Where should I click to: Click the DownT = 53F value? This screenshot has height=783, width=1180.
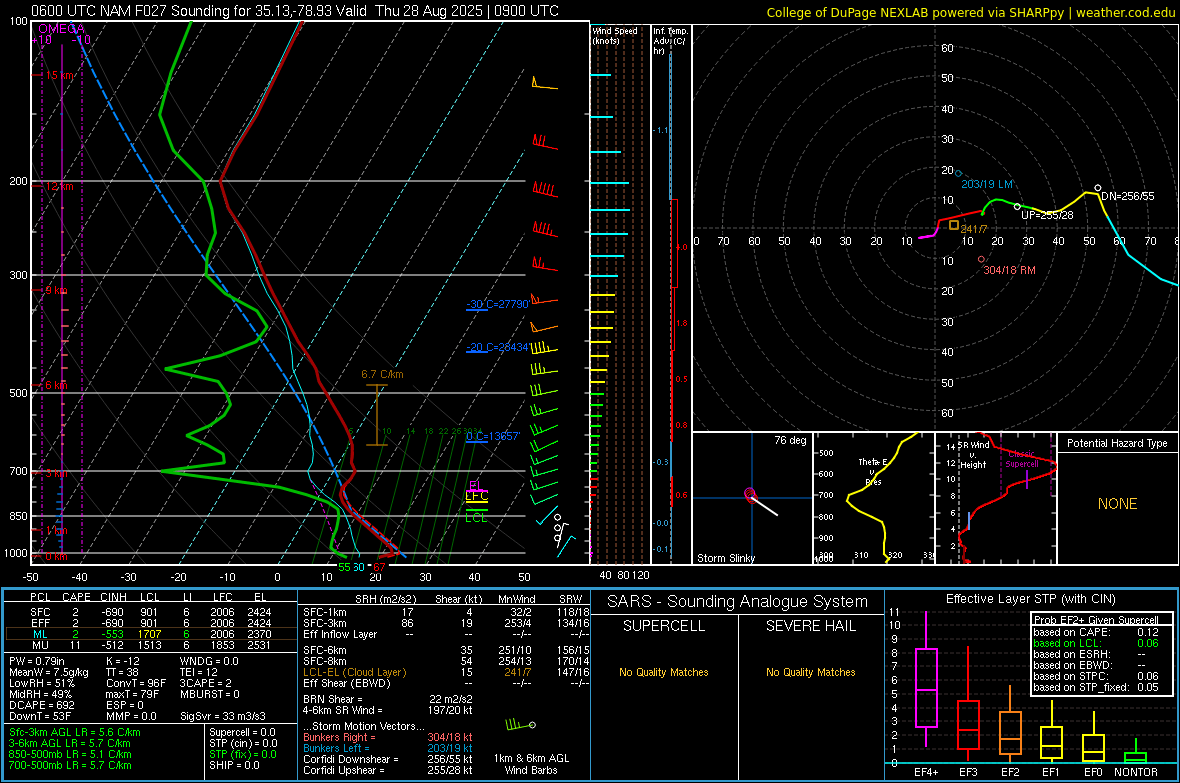click(40, 717)
